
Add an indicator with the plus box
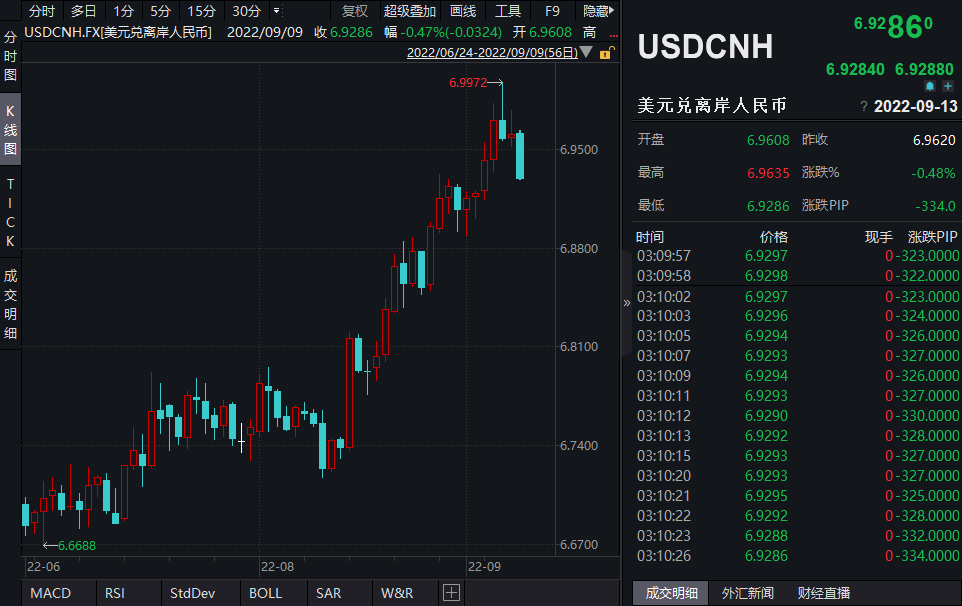click(452, 593)
